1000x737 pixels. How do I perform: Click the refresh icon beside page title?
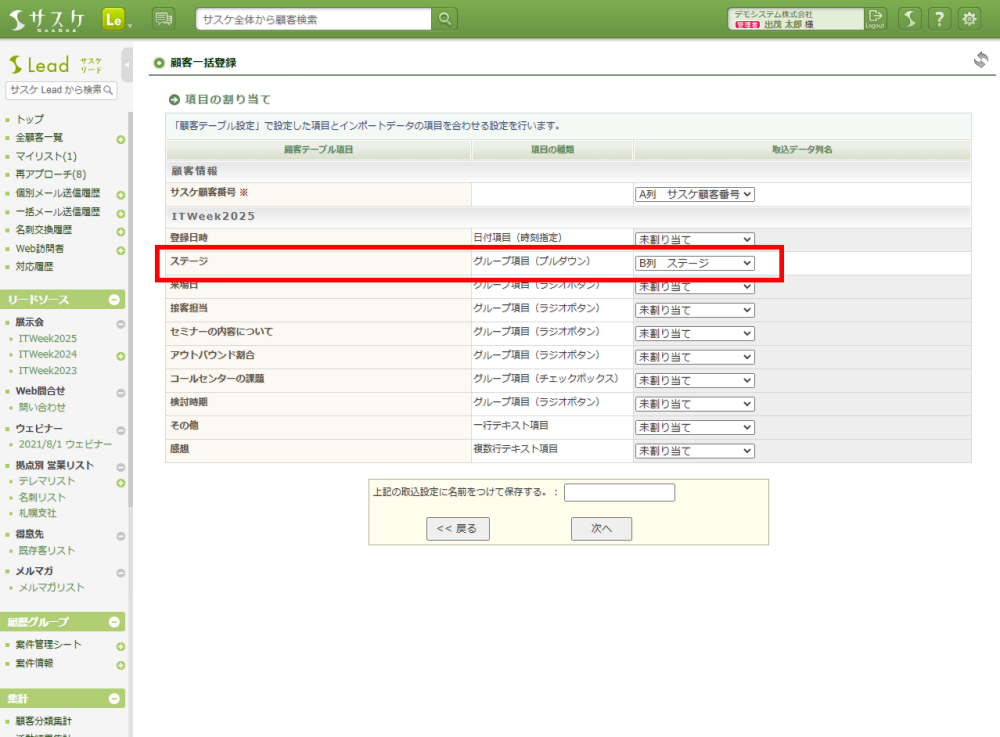[981, 60]
